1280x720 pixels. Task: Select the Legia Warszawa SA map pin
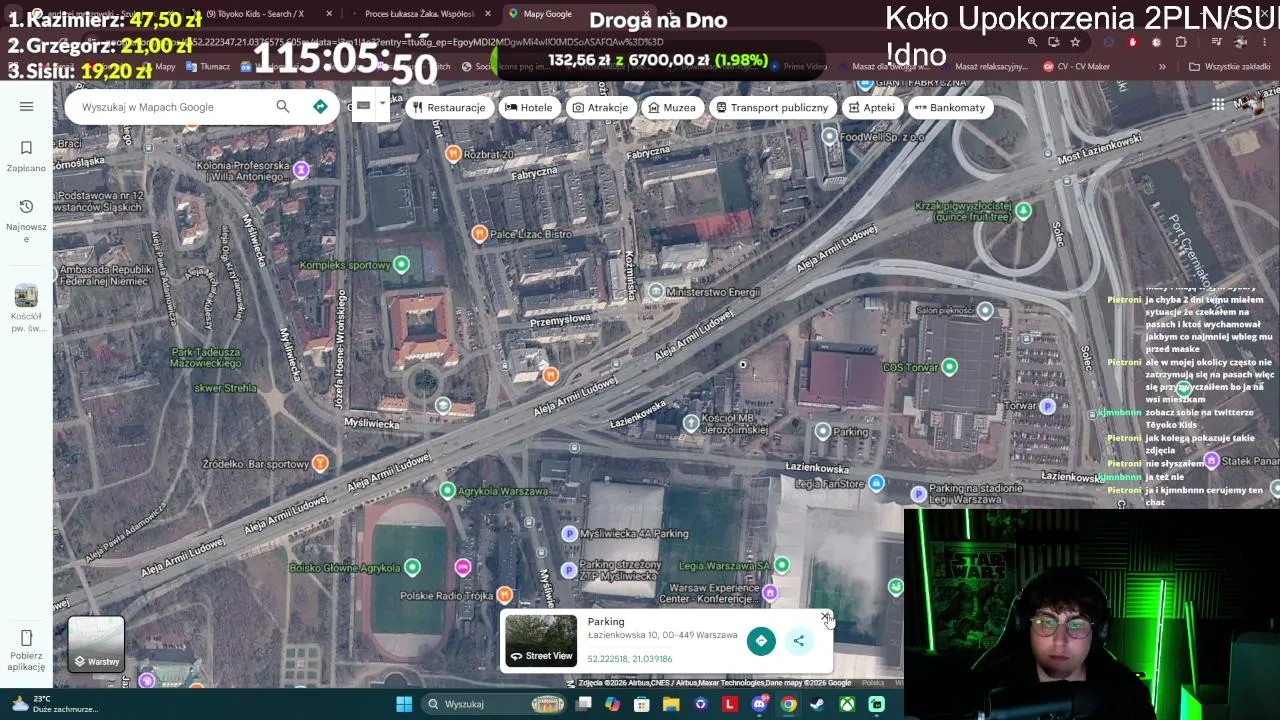[x=782, y=566]
